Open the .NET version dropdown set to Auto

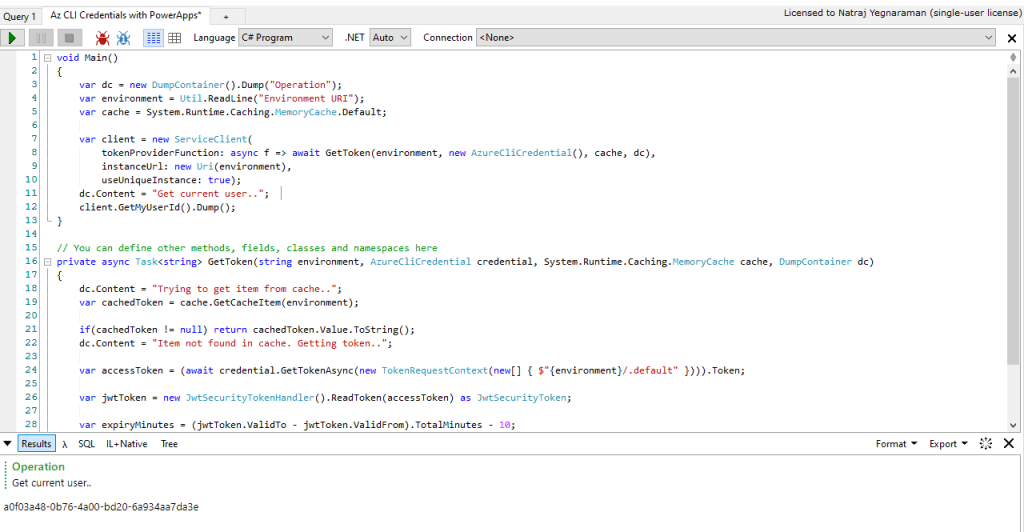[390, 38]
